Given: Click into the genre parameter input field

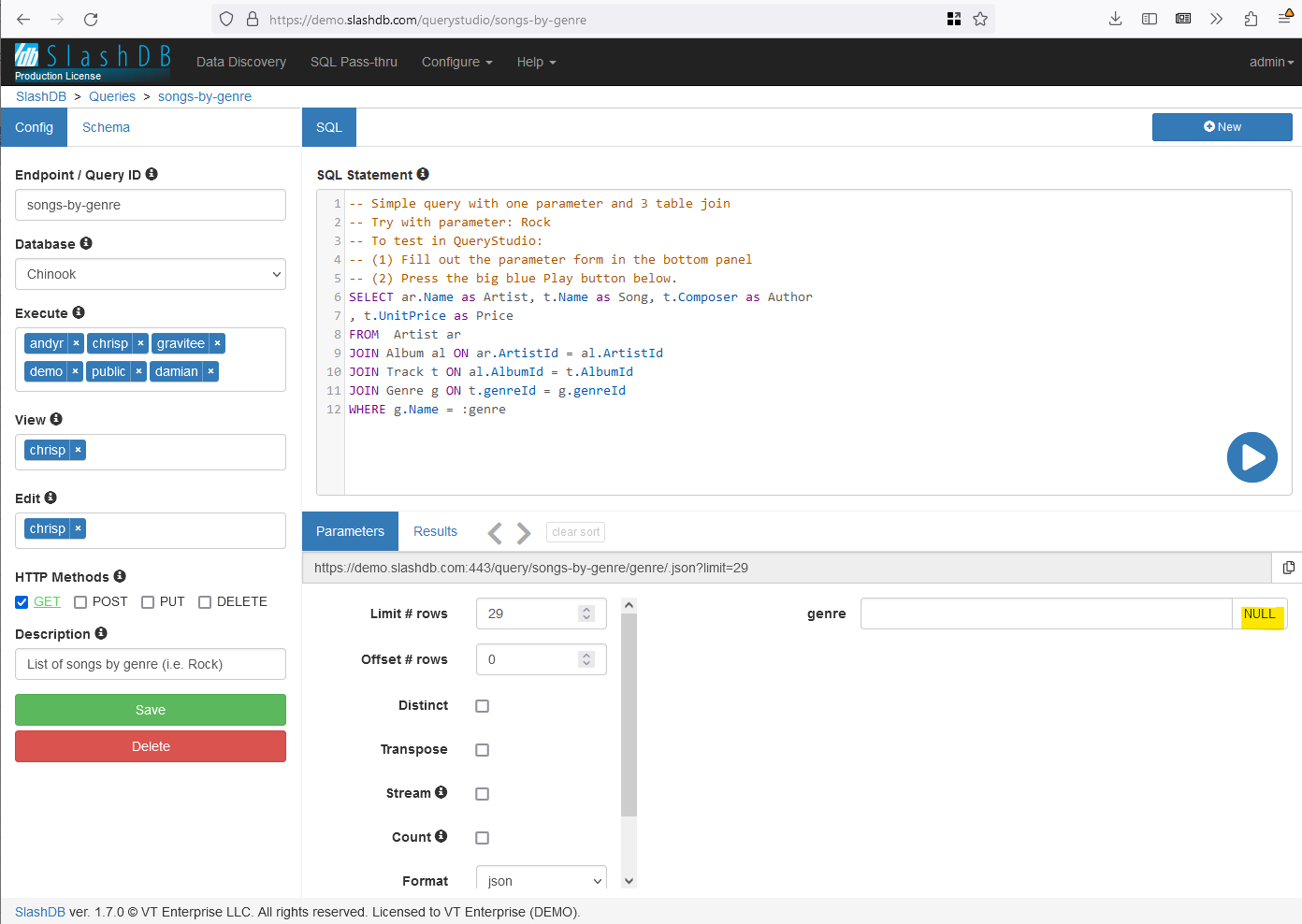Looking at the screenshot, I should (1046, 614).
